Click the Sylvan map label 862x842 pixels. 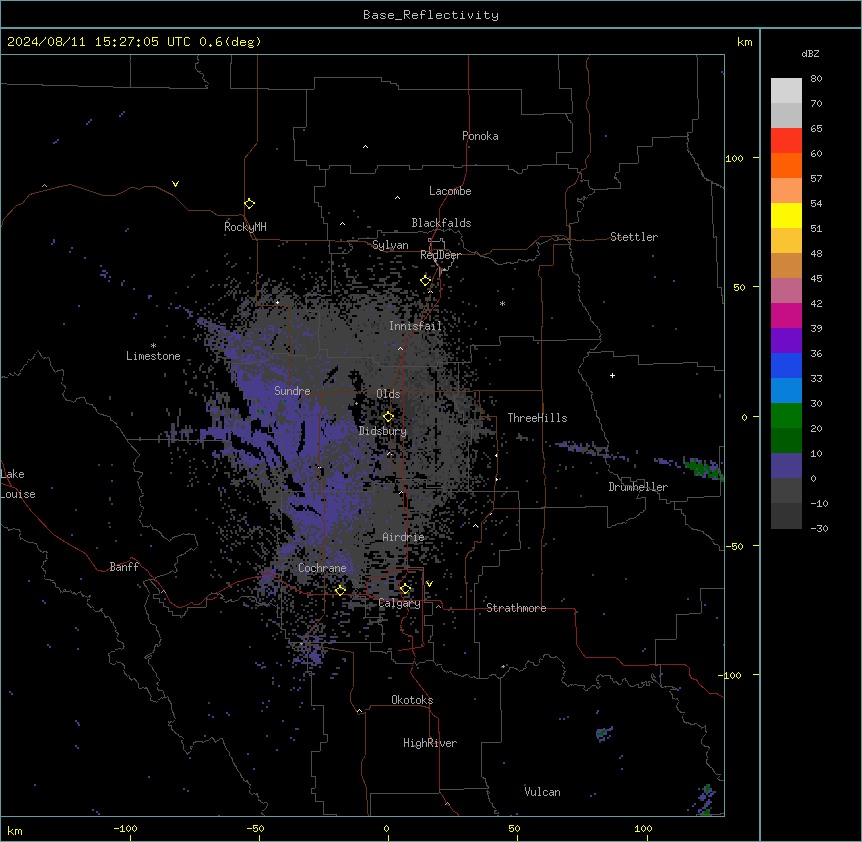[x=390, y=245]
